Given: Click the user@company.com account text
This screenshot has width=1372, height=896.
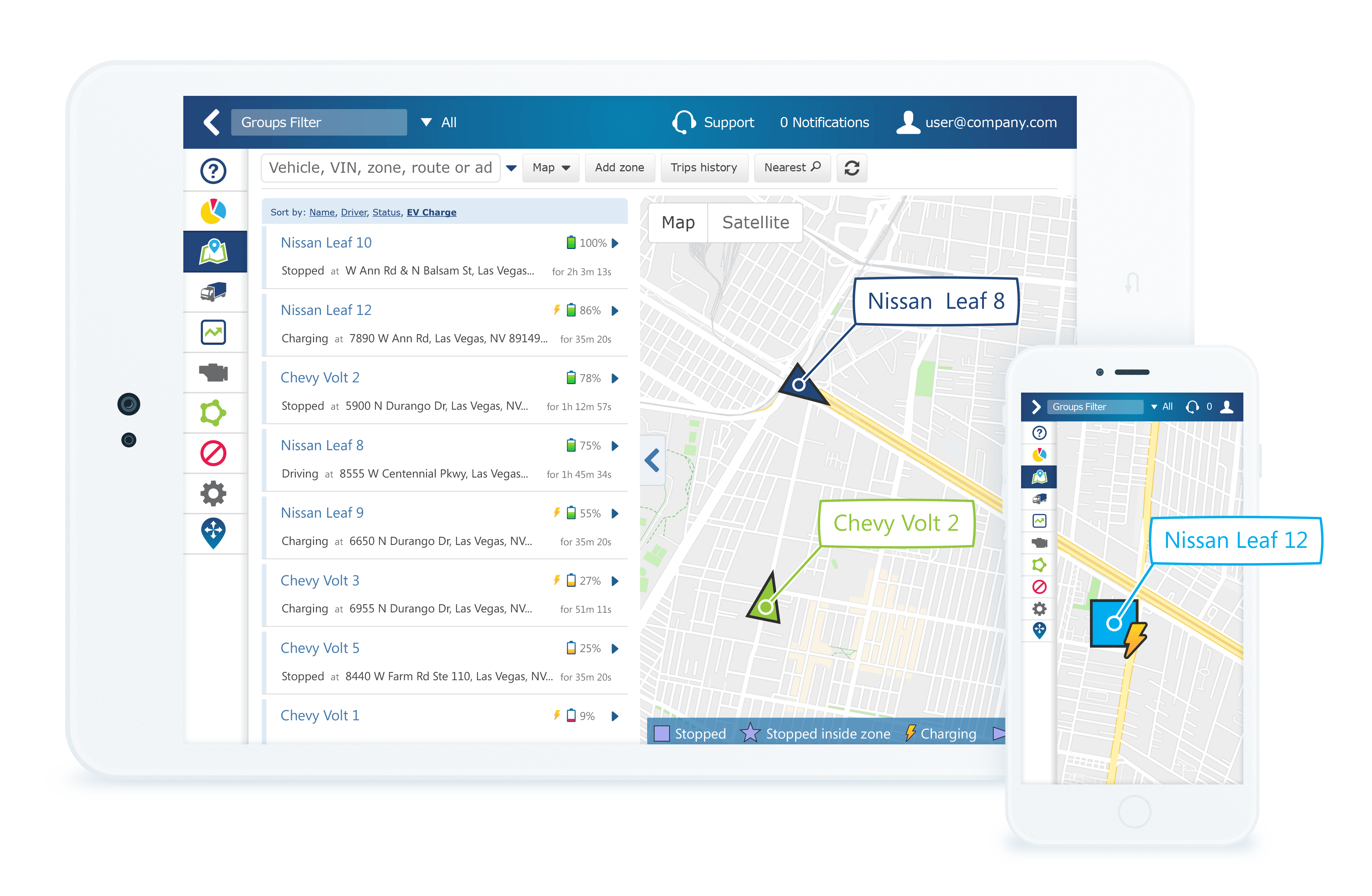Looking at the screenshot, I should (x=991, y=122).
